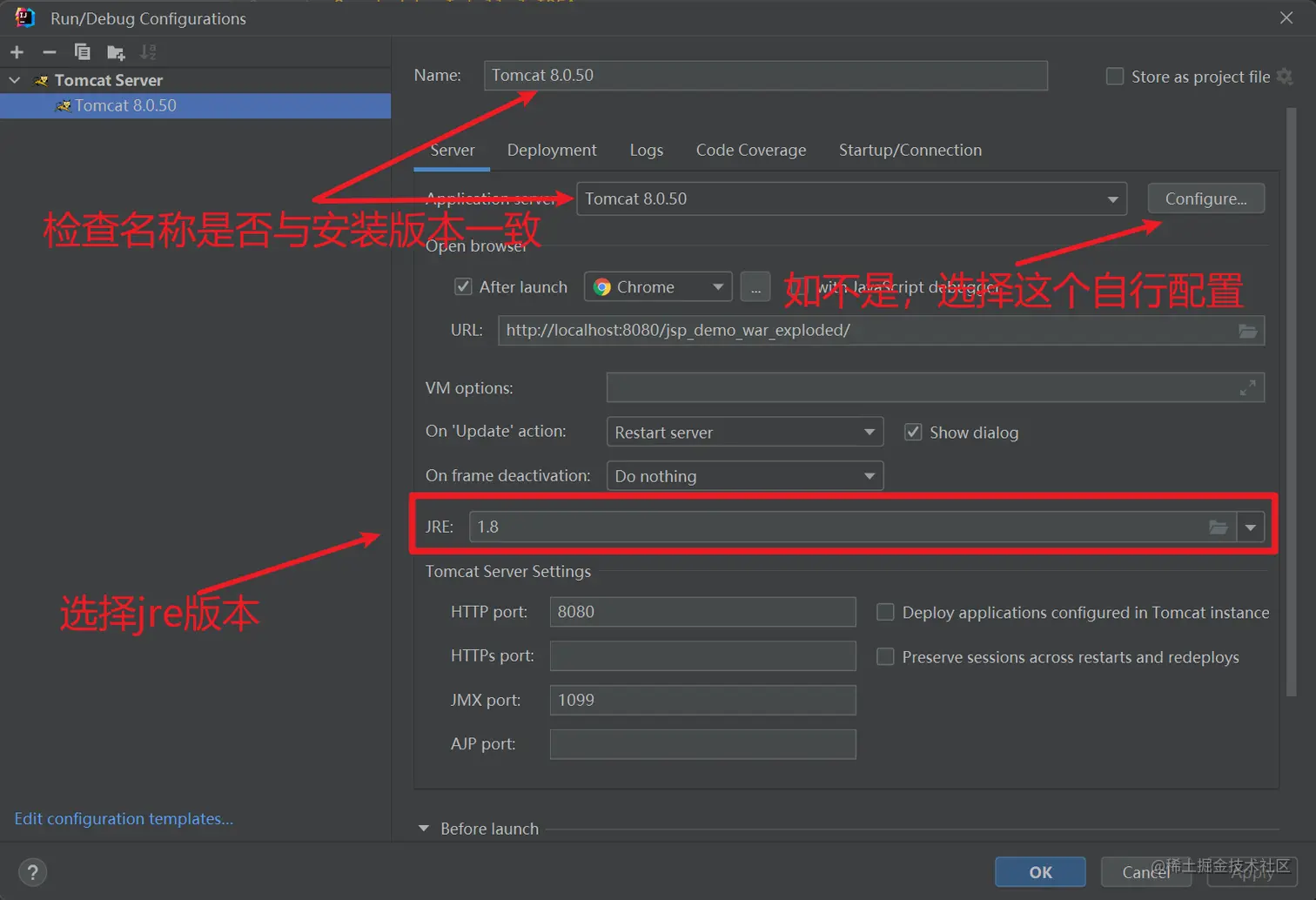The height and width of the screenshot is (900, 1316).
Task: Select Tomcat 8.0.50 in the configuration tree
Action: (x=195, y=105)
